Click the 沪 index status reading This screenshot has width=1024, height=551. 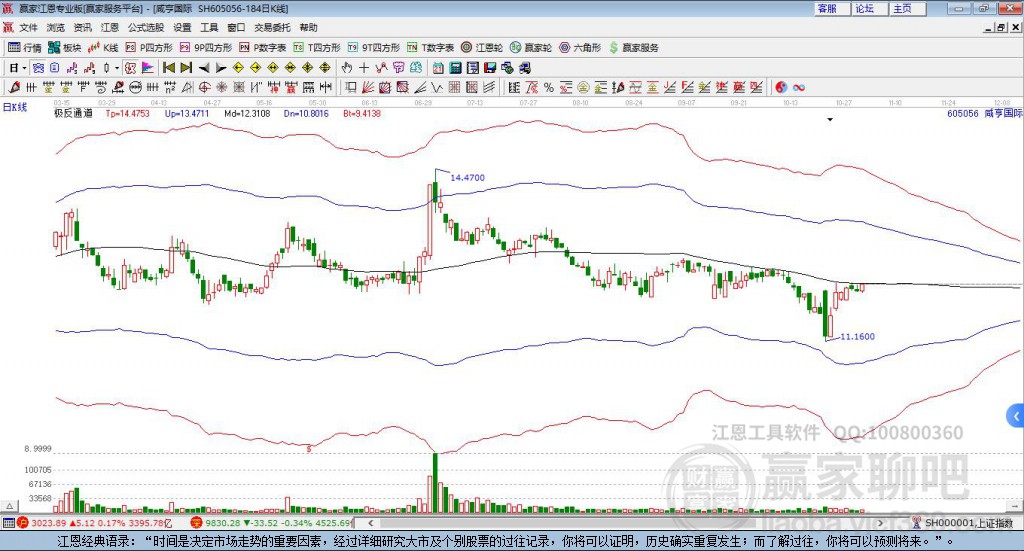click(95, 523)
